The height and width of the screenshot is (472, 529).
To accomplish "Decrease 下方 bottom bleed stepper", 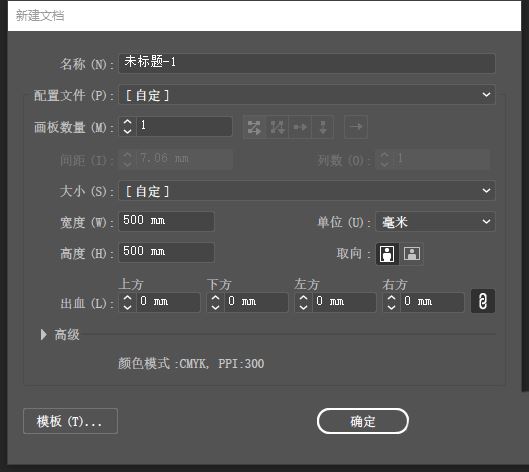I will click(x=215, y=307).
